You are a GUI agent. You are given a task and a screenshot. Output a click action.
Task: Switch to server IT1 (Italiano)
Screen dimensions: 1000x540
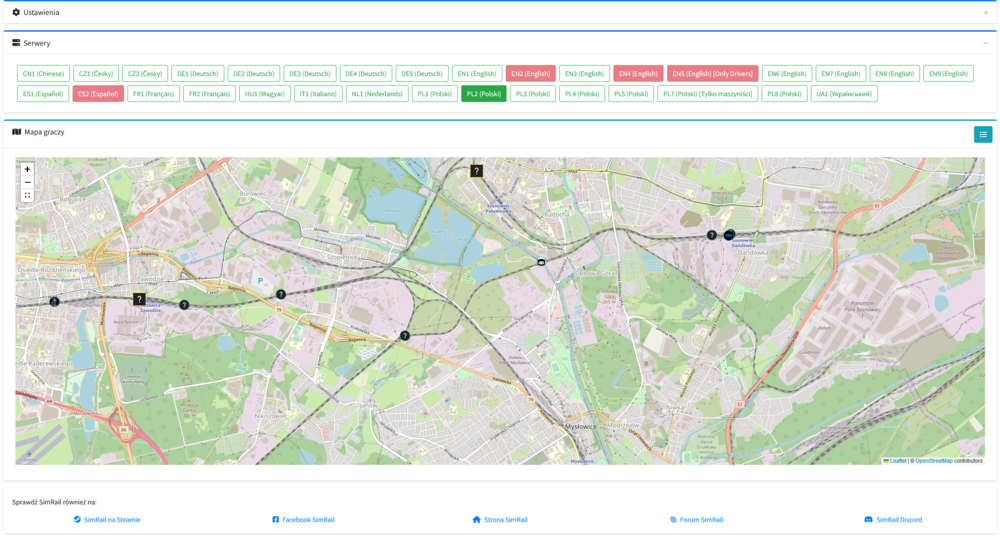click(x=318, y=94)
